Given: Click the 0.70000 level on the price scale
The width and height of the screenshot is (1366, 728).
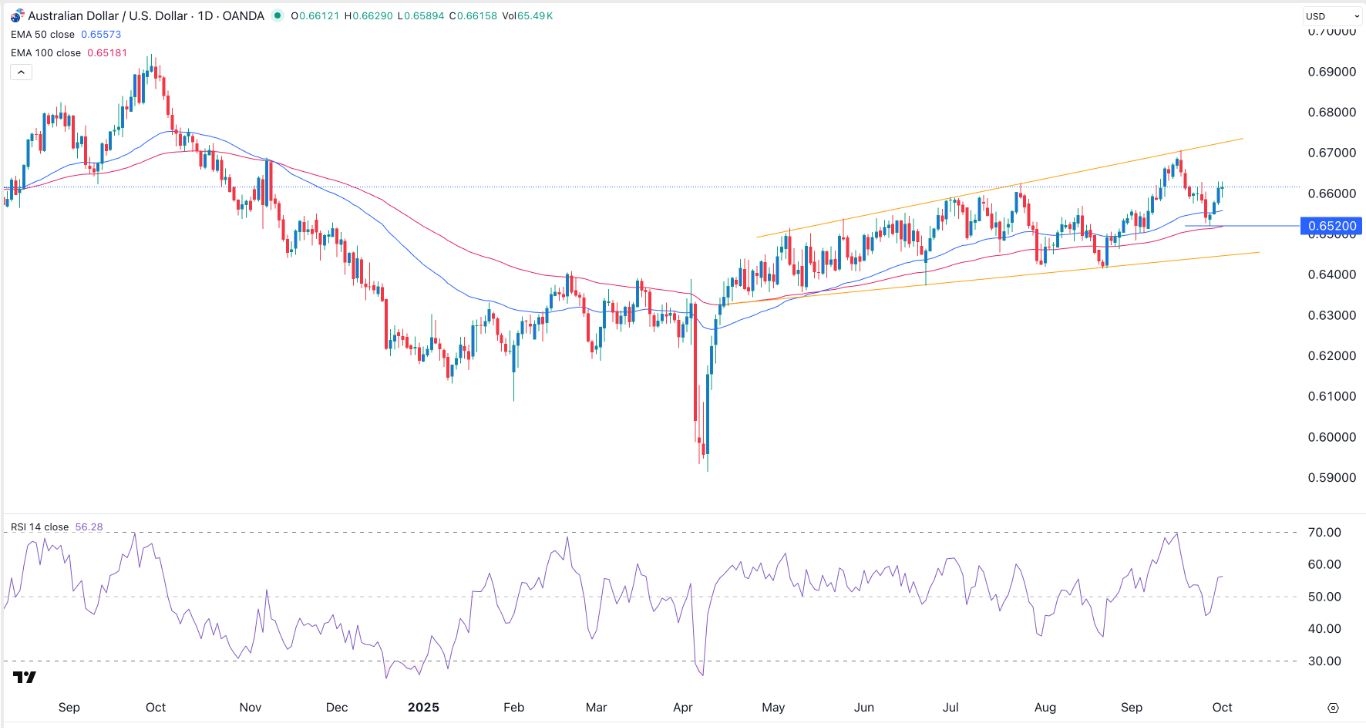Looking at the screenshot, I should pyautogui.click(x=1332, y=32).
